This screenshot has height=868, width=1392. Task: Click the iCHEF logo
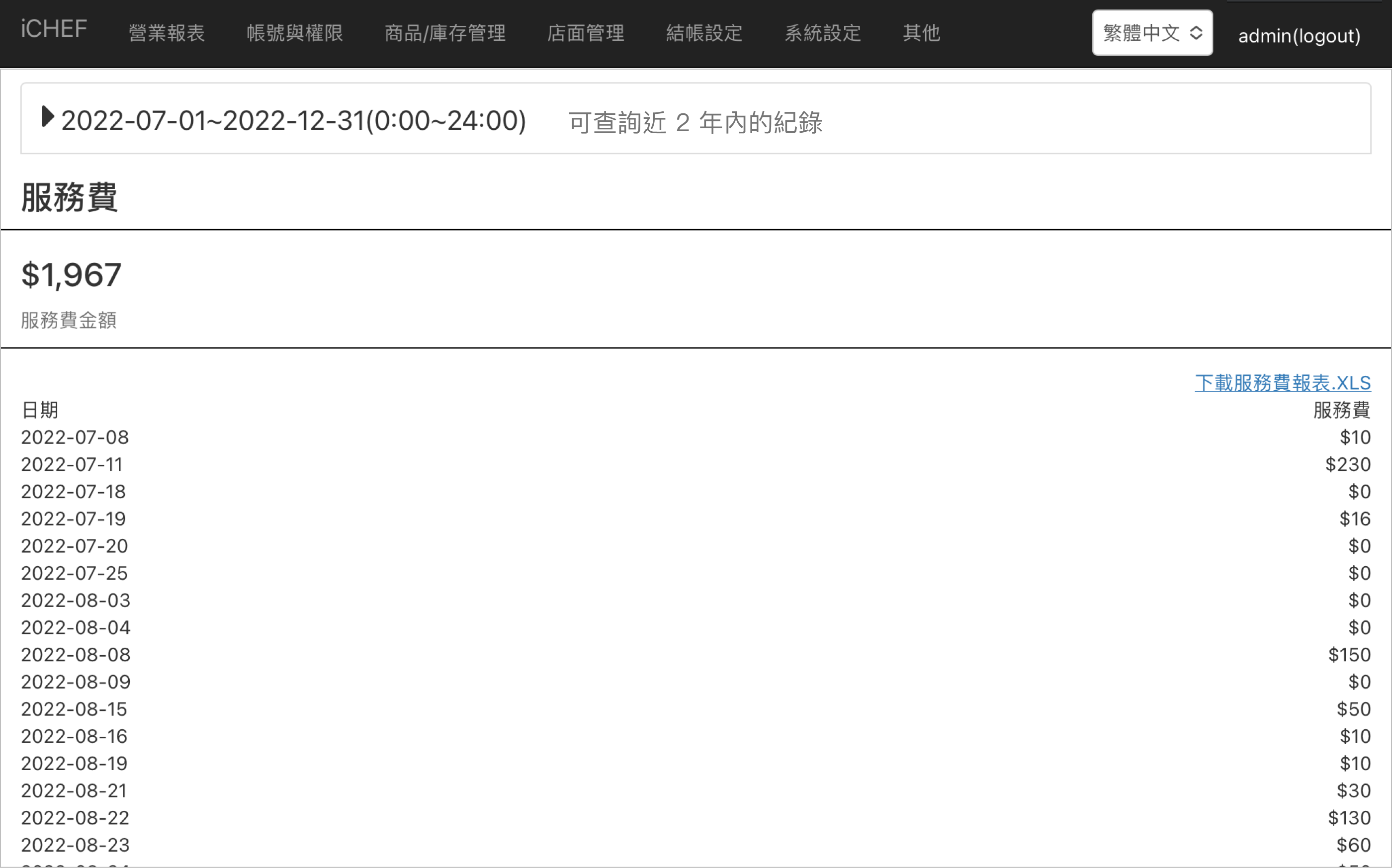click(54, 29)
